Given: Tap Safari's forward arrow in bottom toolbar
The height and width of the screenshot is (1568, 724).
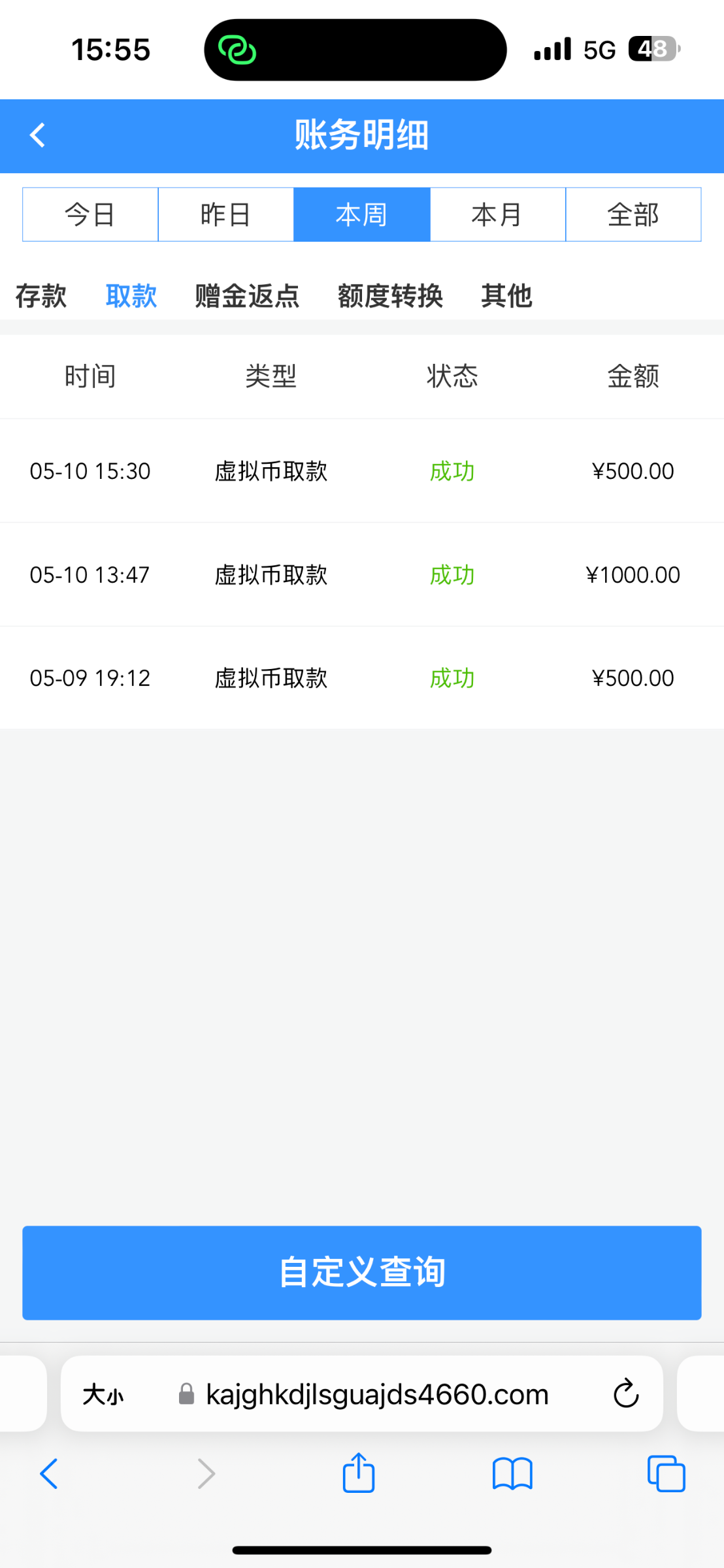Looking at the screenshot, I should pyautogui.click(x=206, y=1474).
